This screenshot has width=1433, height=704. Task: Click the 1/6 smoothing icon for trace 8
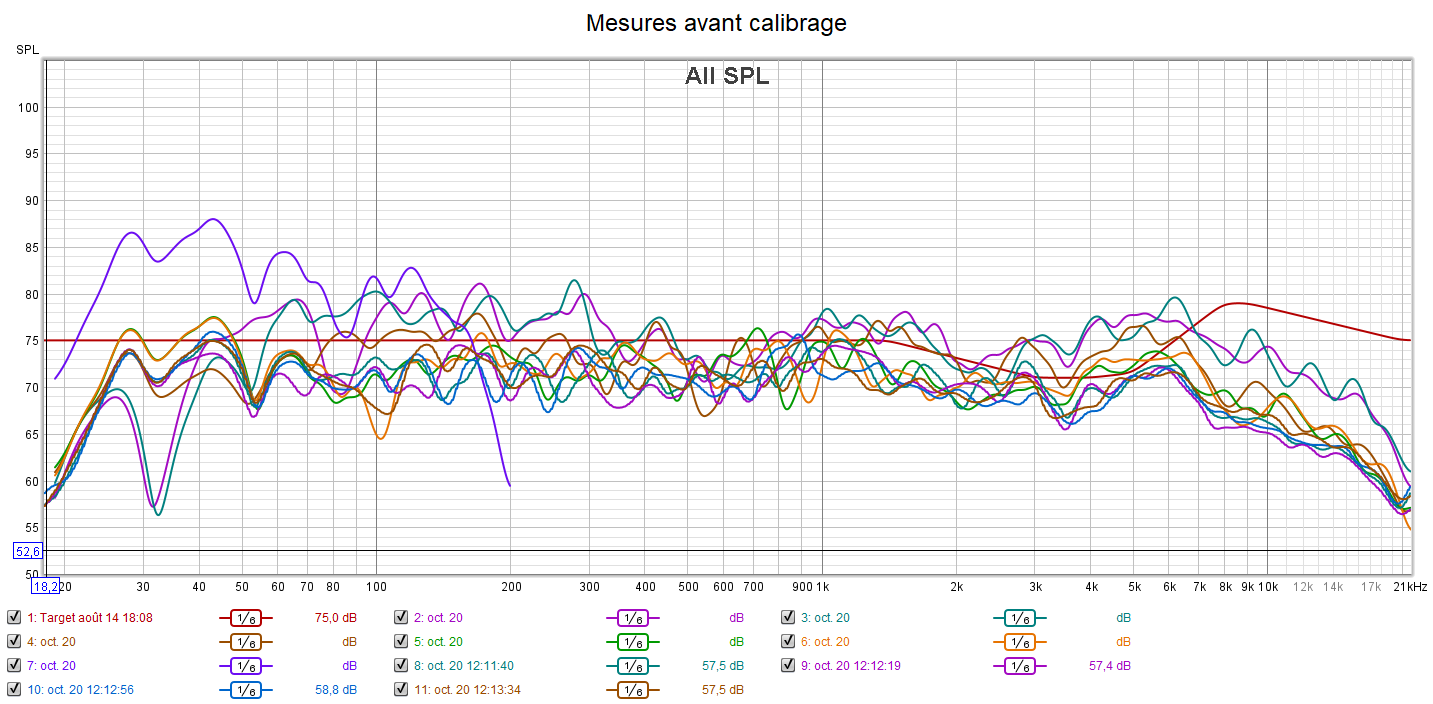pyautogui.click(x=632, y=666)
